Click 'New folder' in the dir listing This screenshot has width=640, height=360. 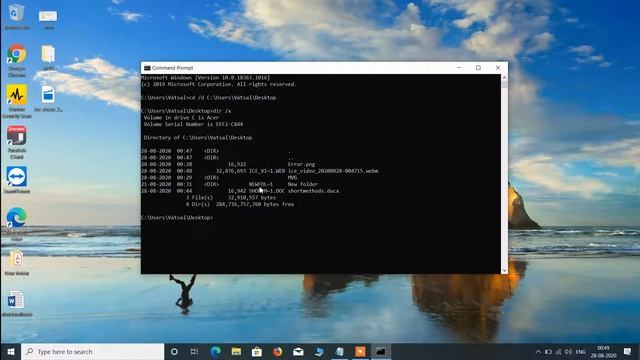coord(302,184)
